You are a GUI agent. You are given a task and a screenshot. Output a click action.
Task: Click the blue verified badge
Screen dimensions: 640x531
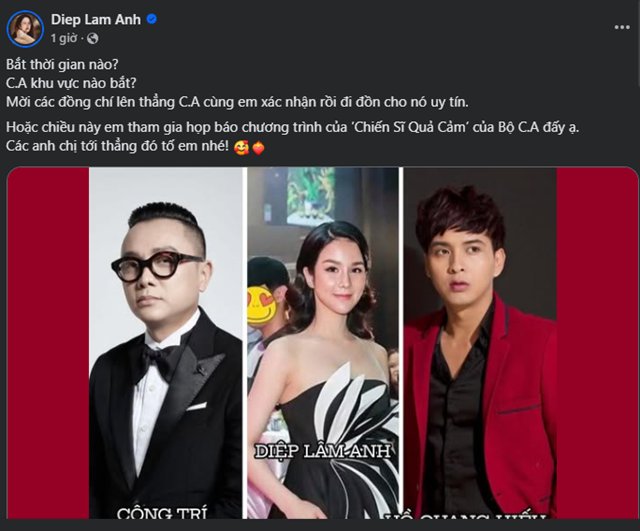click(x=152, y=19)
